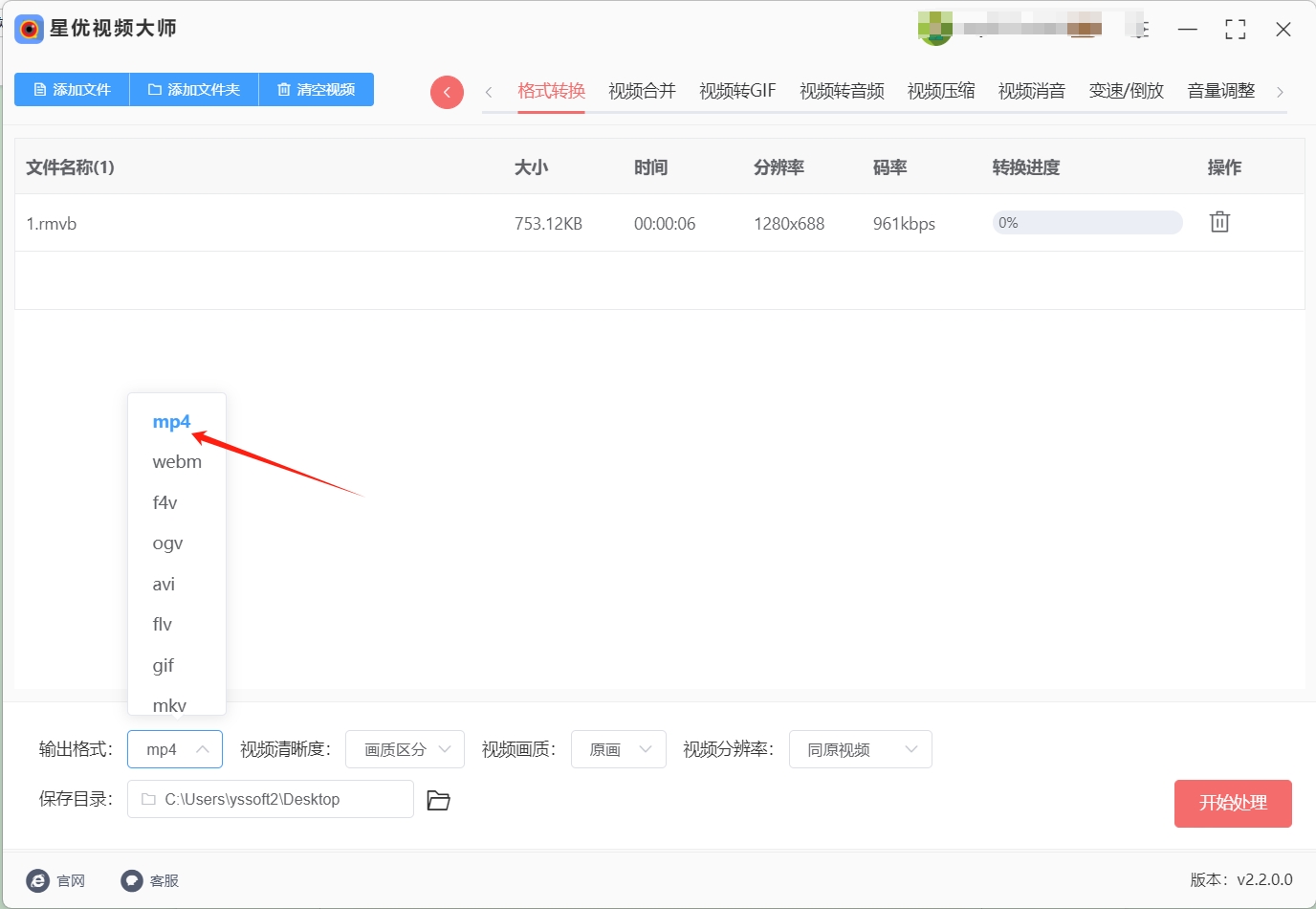Switch to the 视频压缩 tab
The width and height of the screenshot is (1316, 909).
tap(941, 91)
